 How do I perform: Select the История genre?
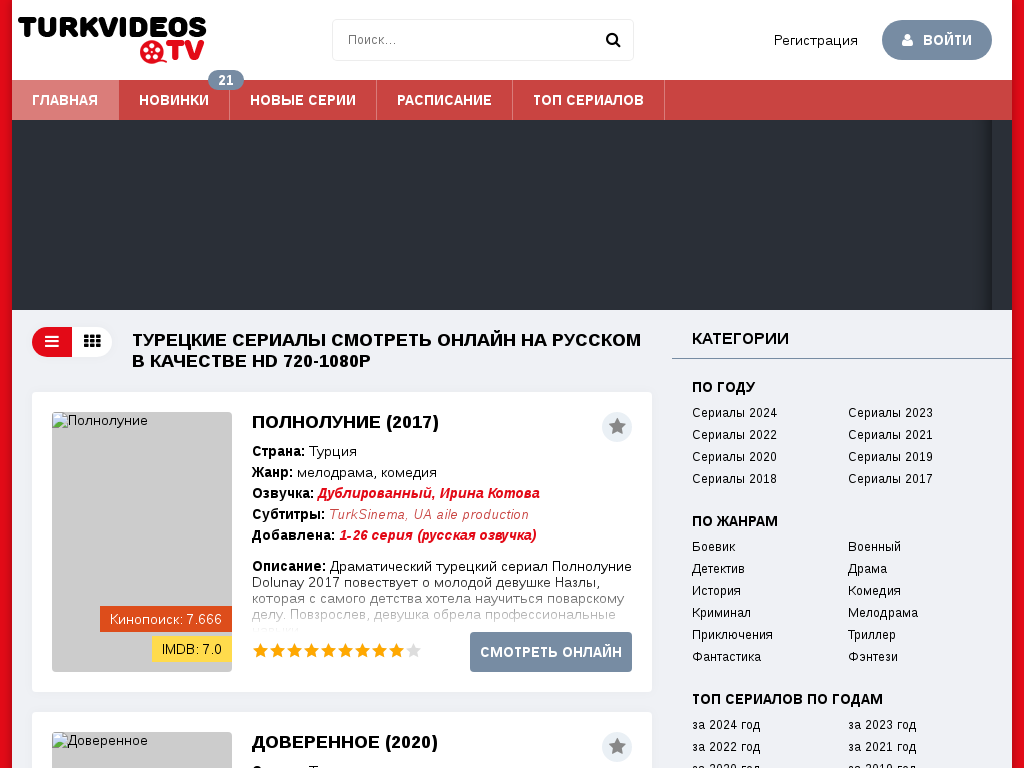tap(716, 591)
